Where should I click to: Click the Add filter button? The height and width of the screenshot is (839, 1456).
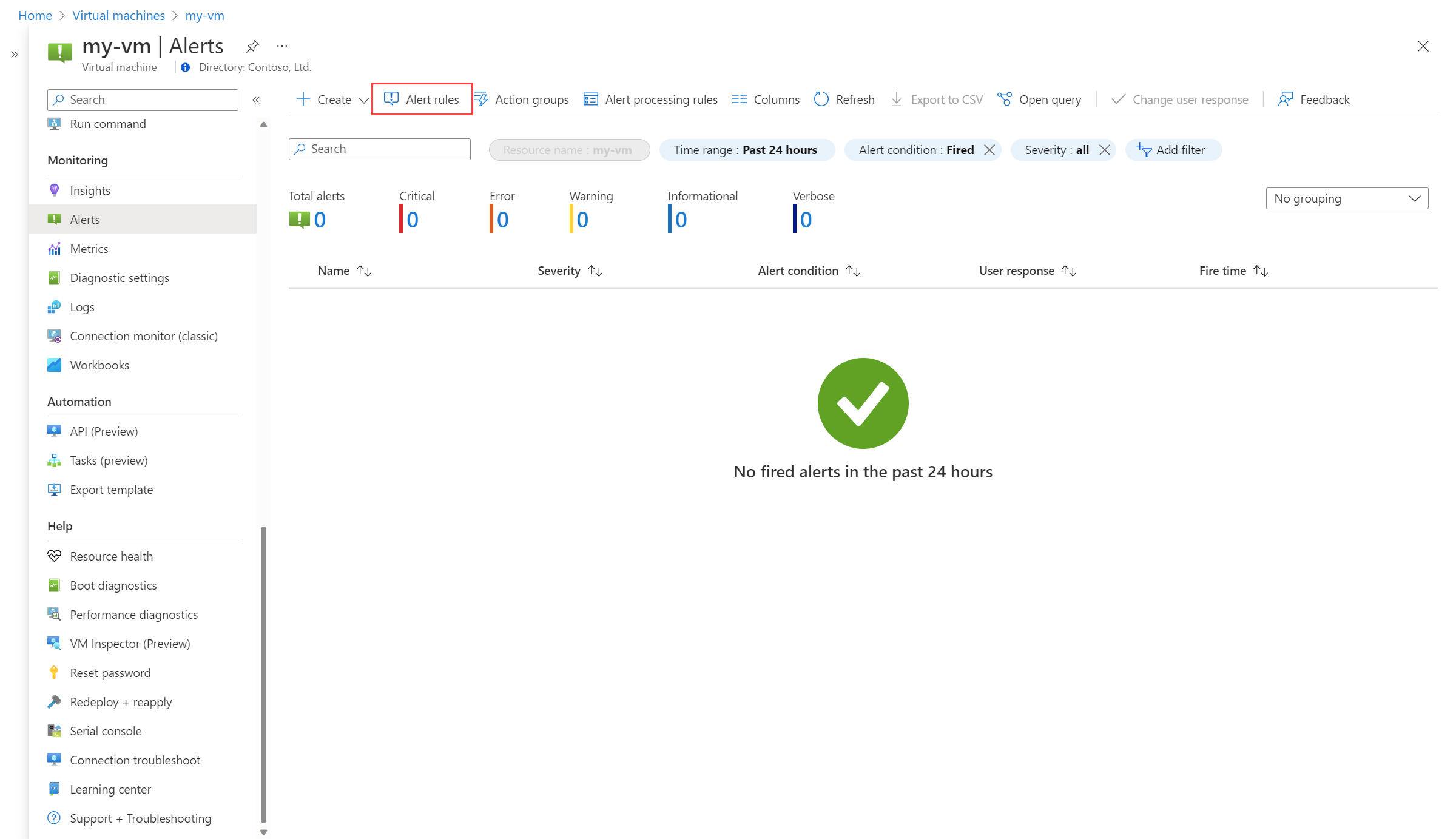[x=1171, y=149]
